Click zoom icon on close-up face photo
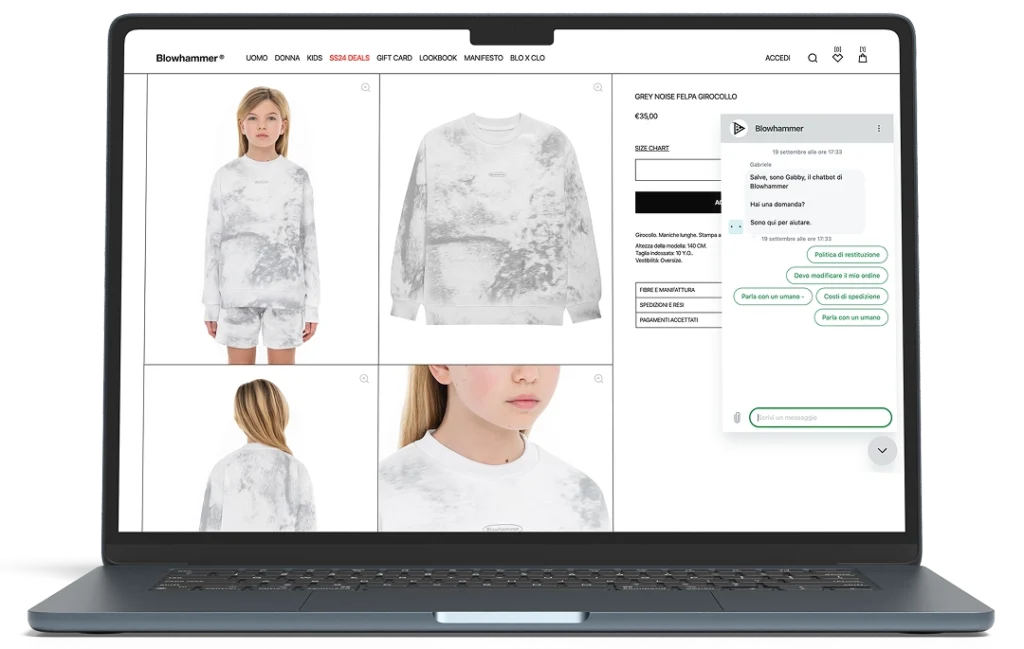This screenshot has height=649, width=1024. (x=598, y=379)
